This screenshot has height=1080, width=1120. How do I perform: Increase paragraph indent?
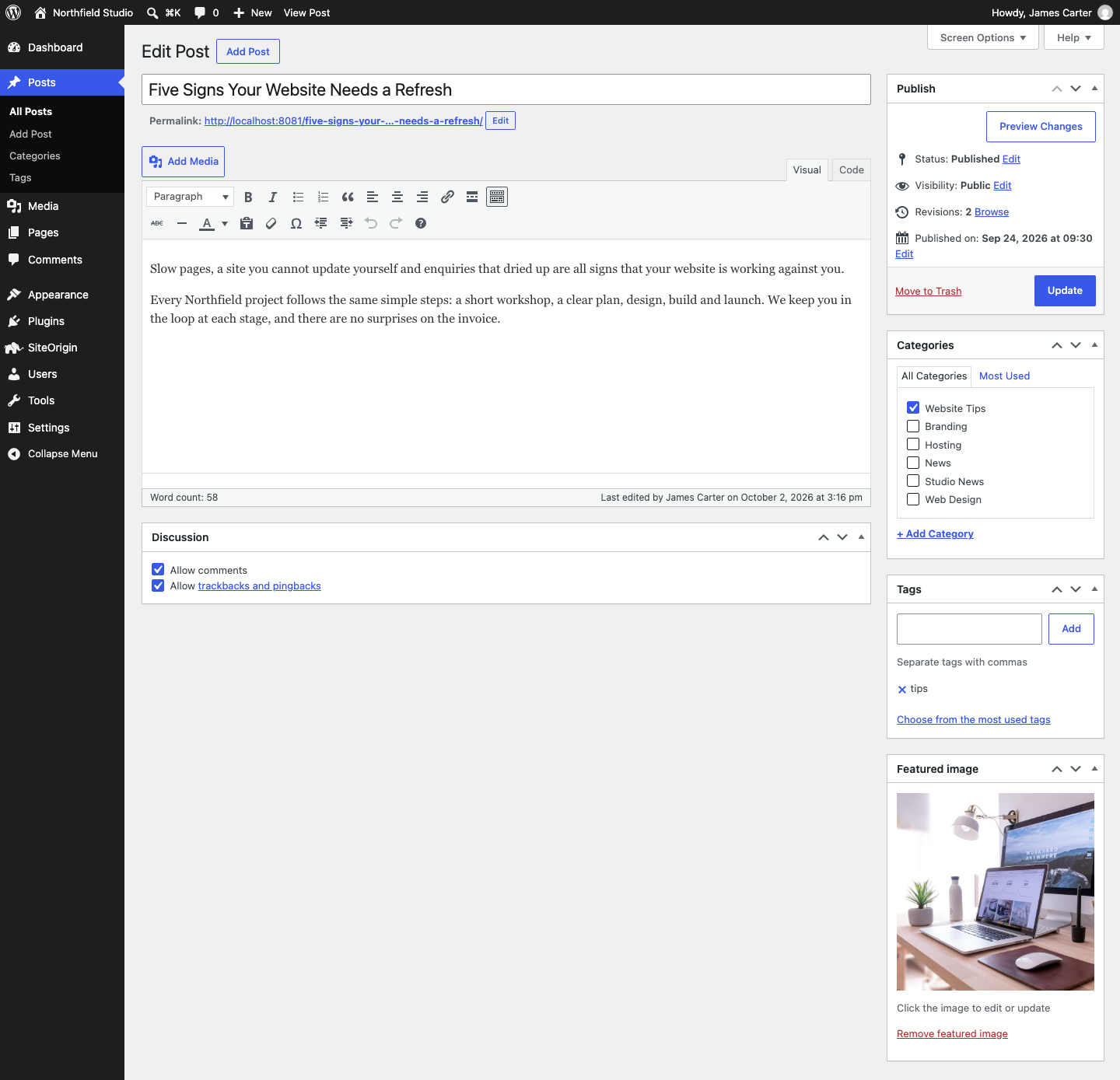tap(346, 223)
